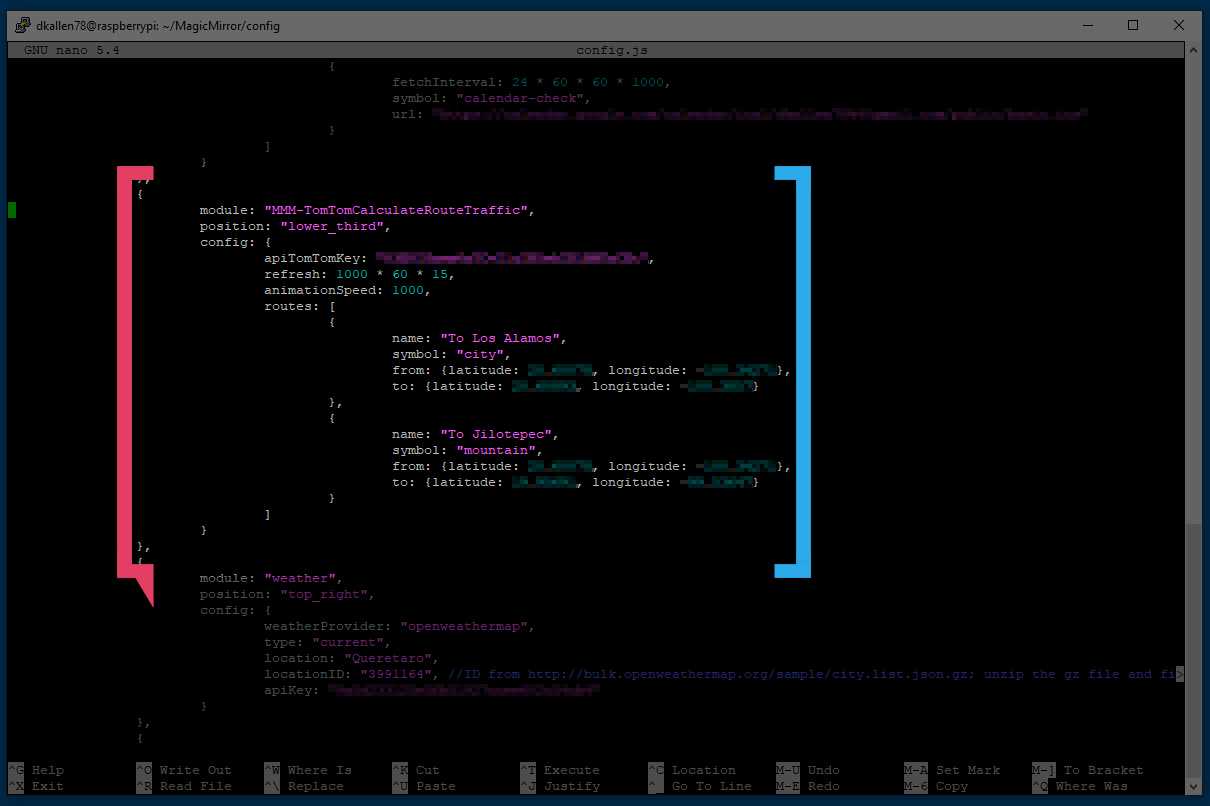Click the routes: [ line
Image resolution: width=1210 pixels, height=806 pixels.
coord(300,306)
